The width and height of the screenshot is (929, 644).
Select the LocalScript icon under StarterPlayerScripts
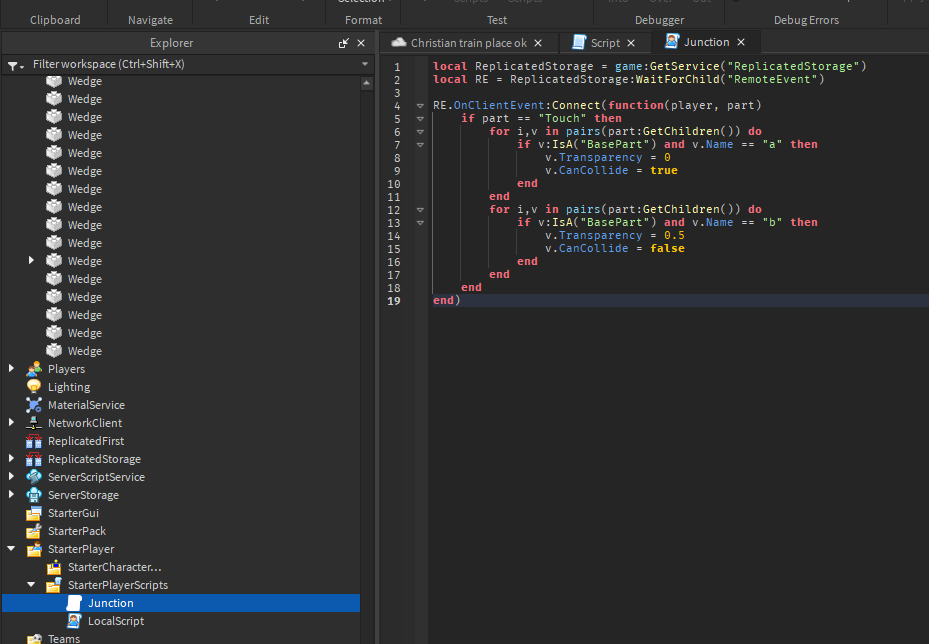pyautogui.click(x=72, y=621)
